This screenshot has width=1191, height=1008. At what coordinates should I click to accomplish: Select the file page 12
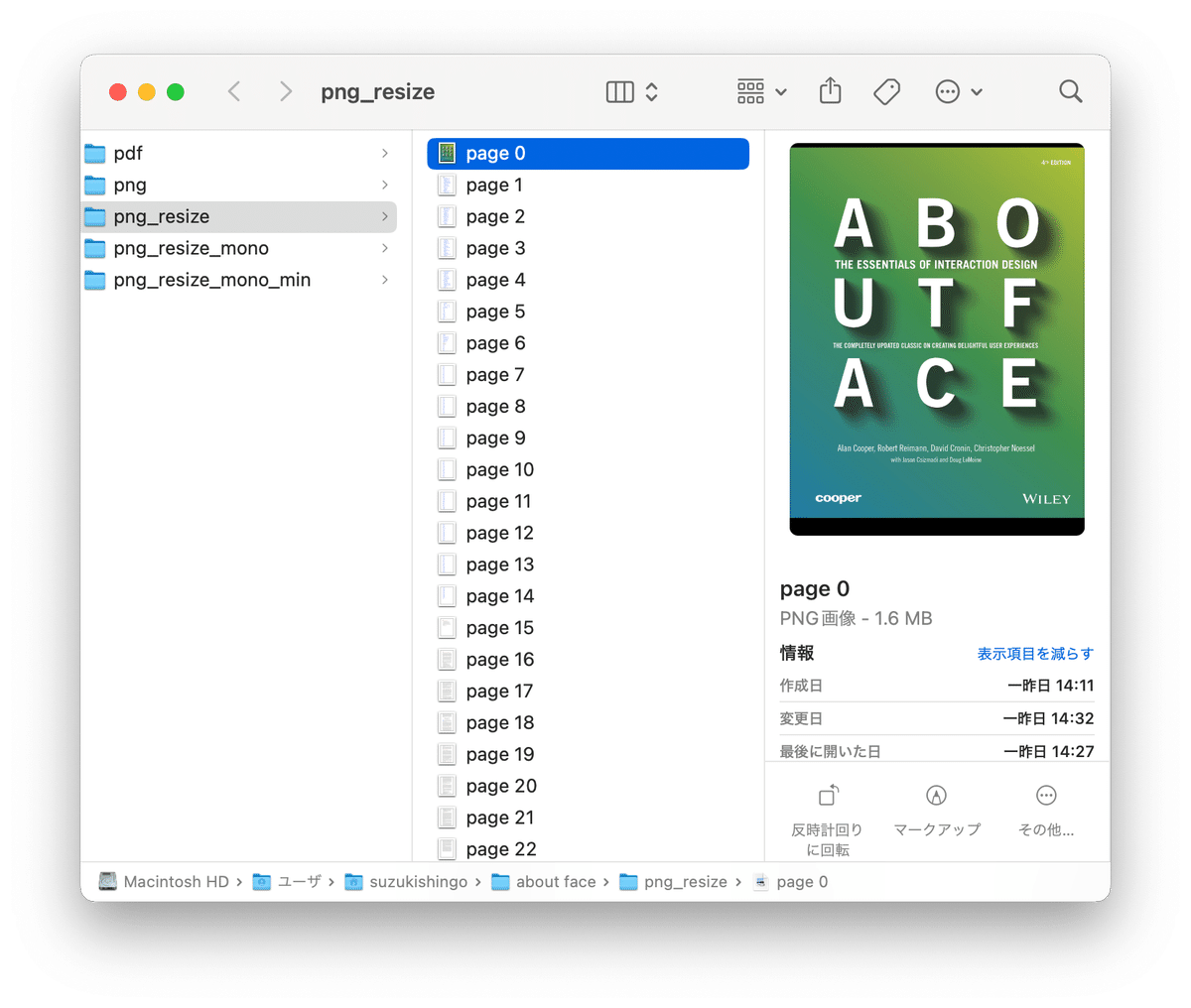(x=588, y=533)
